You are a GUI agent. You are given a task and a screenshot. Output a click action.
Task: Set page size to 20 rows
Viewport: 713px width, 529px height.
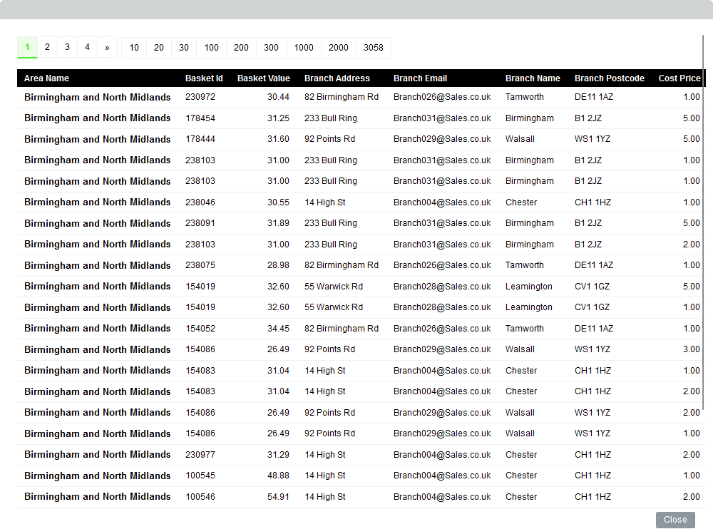point(159,47)
